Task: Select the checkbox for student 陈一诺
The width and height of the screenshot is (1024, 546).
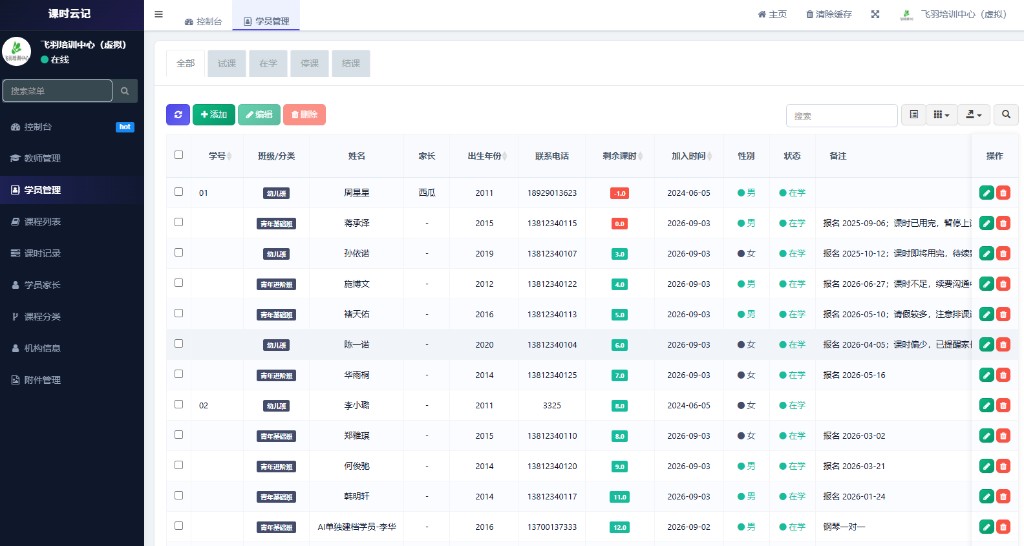Action: pos(179,344)
